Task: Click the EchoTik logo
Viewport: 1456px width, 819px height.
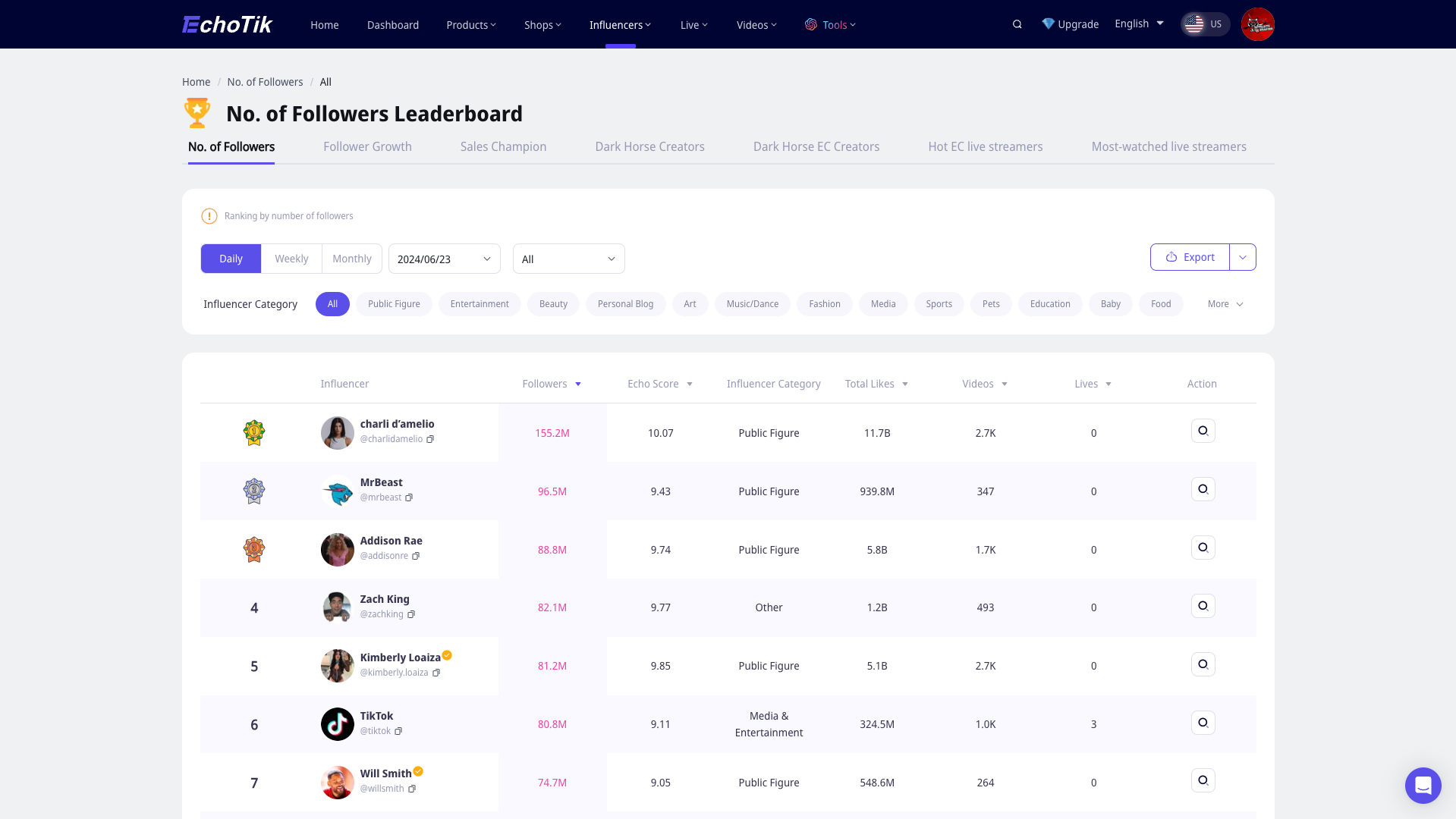Action: coord(227,24)
